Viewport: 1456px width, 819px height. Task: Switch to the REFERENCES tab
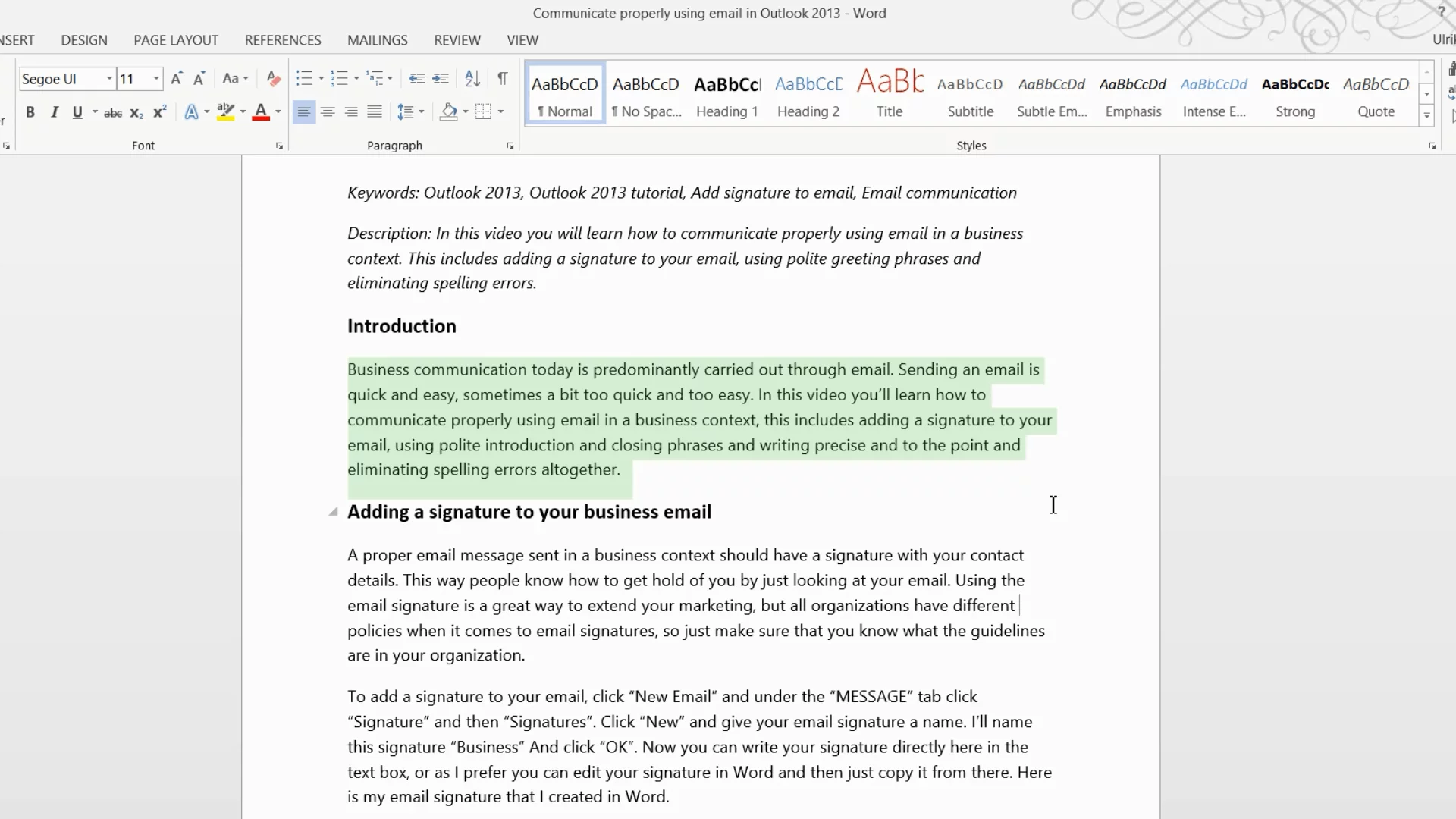[283, 40]
